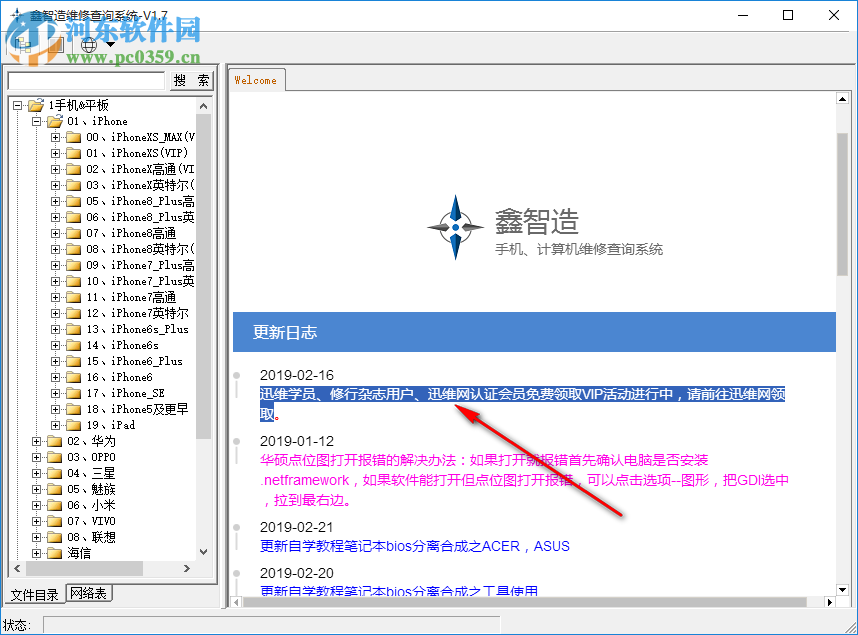Click the 2019-02-16 date entry
Image resolution: width=858 pixels, height=635 pixels.
coord(297,375)
